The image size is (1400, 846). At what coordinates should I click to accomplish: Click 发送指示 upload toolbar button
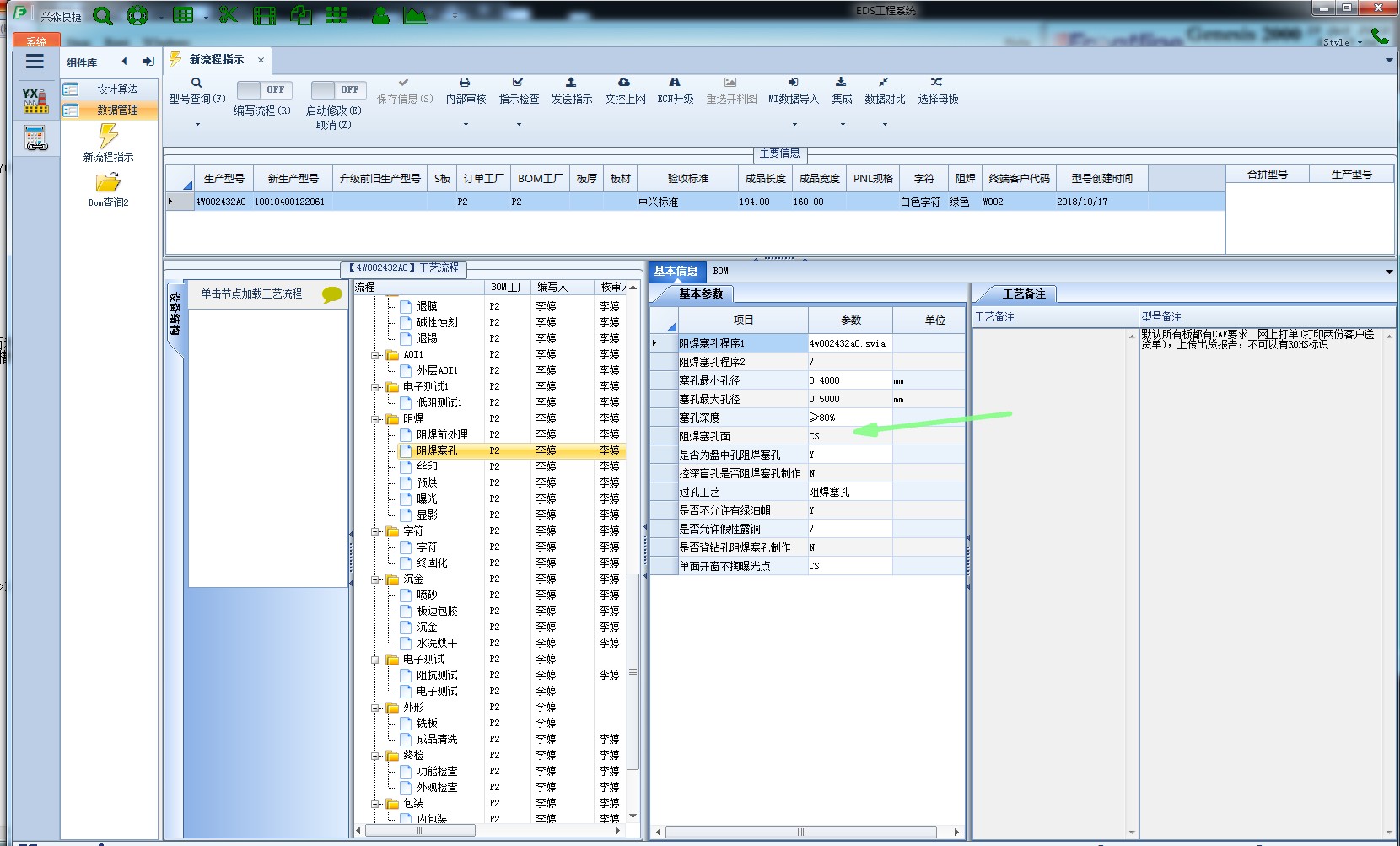[x=572, y=91]
